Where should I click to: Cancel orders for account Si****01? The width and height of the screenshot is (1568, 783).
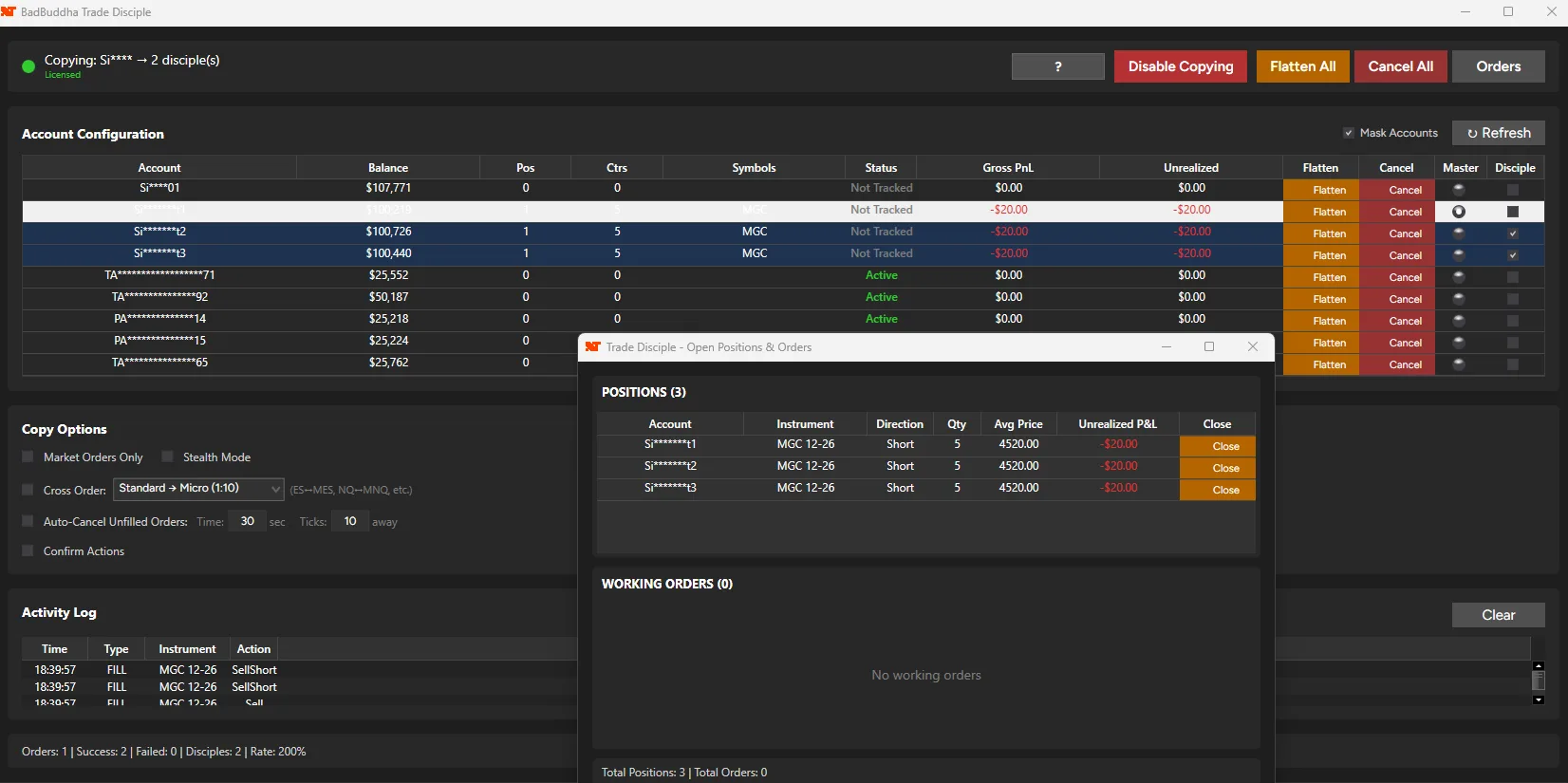(x=1396, y=190)
